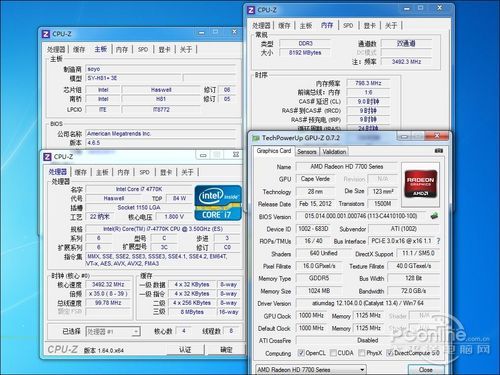Viewport: 500px width, 375px height.
Task: Select 显卡 tab in CPU-Z memory window
Action: [x=369, y=25]
